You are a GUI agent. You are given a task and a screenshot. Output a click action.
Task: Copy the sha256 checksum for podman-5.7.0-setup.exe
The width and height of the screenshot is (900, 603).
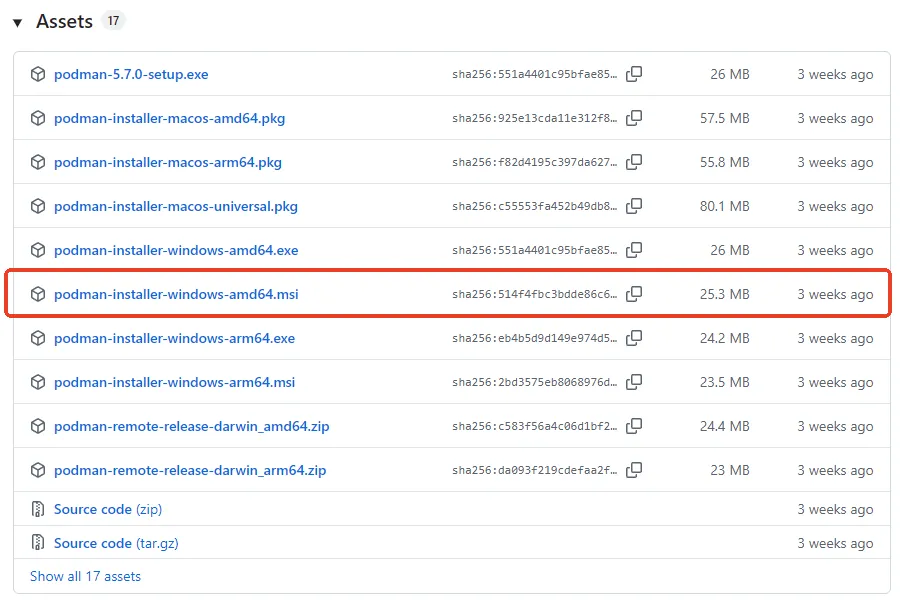tap(634, 74)
